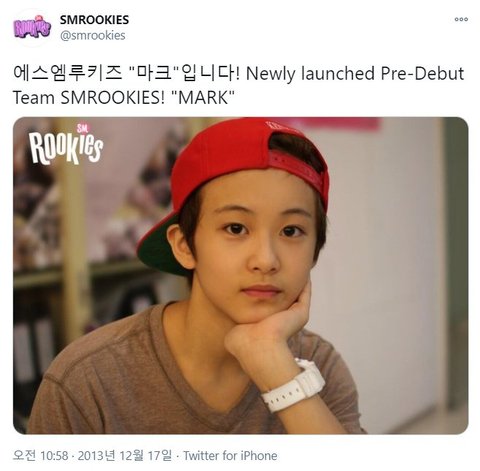Click the SMROOKIES profile avatar
This screenshot has height=471, width=480.
[32, 28]
